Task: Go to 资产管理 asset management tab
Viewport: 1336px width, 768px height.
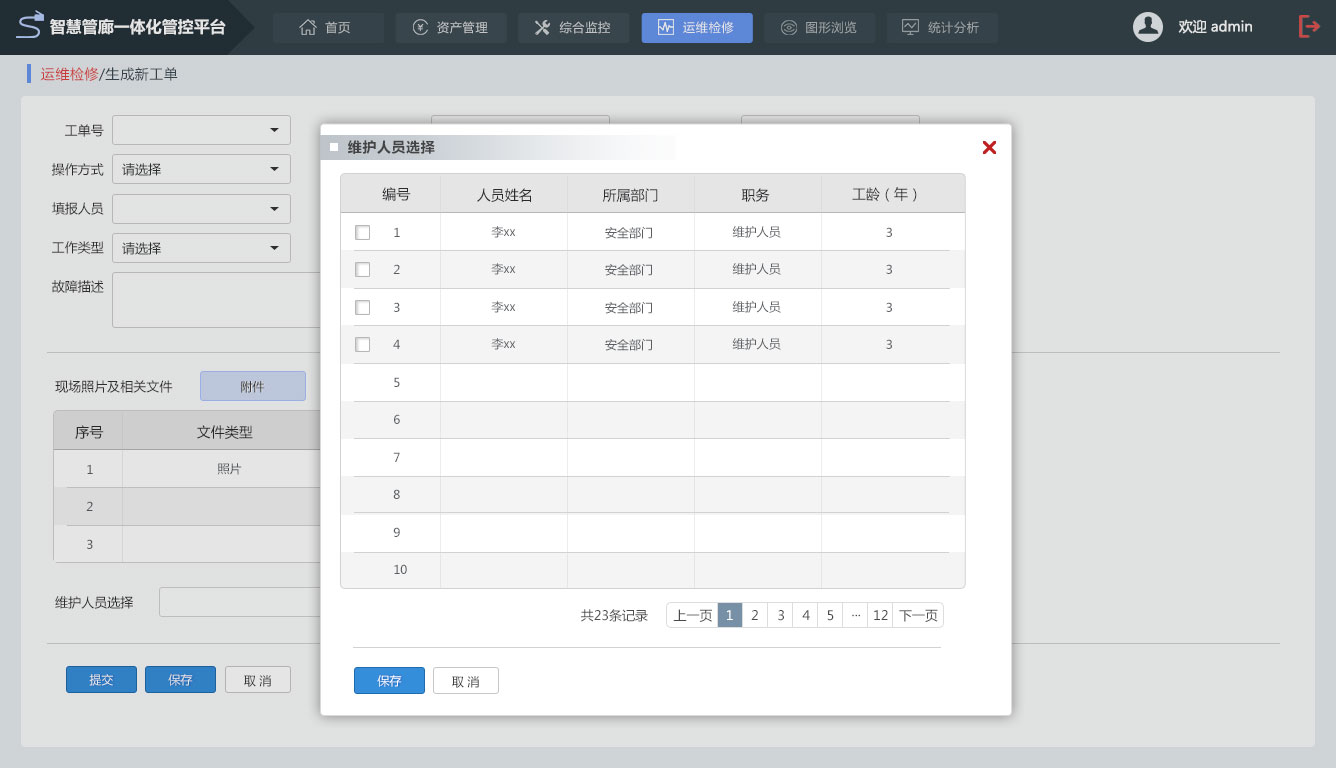Action: click(x=451, y=28)
